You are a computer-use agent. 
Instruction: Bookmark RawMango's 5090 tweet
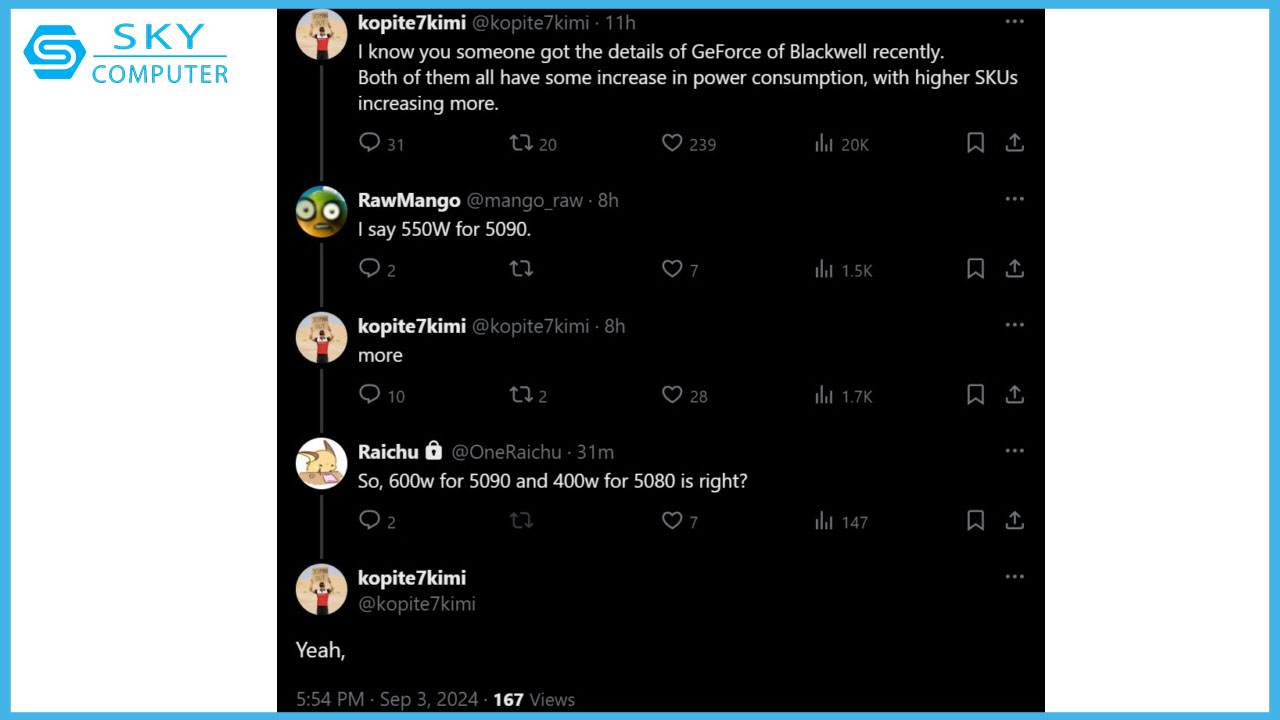point(976,269)
